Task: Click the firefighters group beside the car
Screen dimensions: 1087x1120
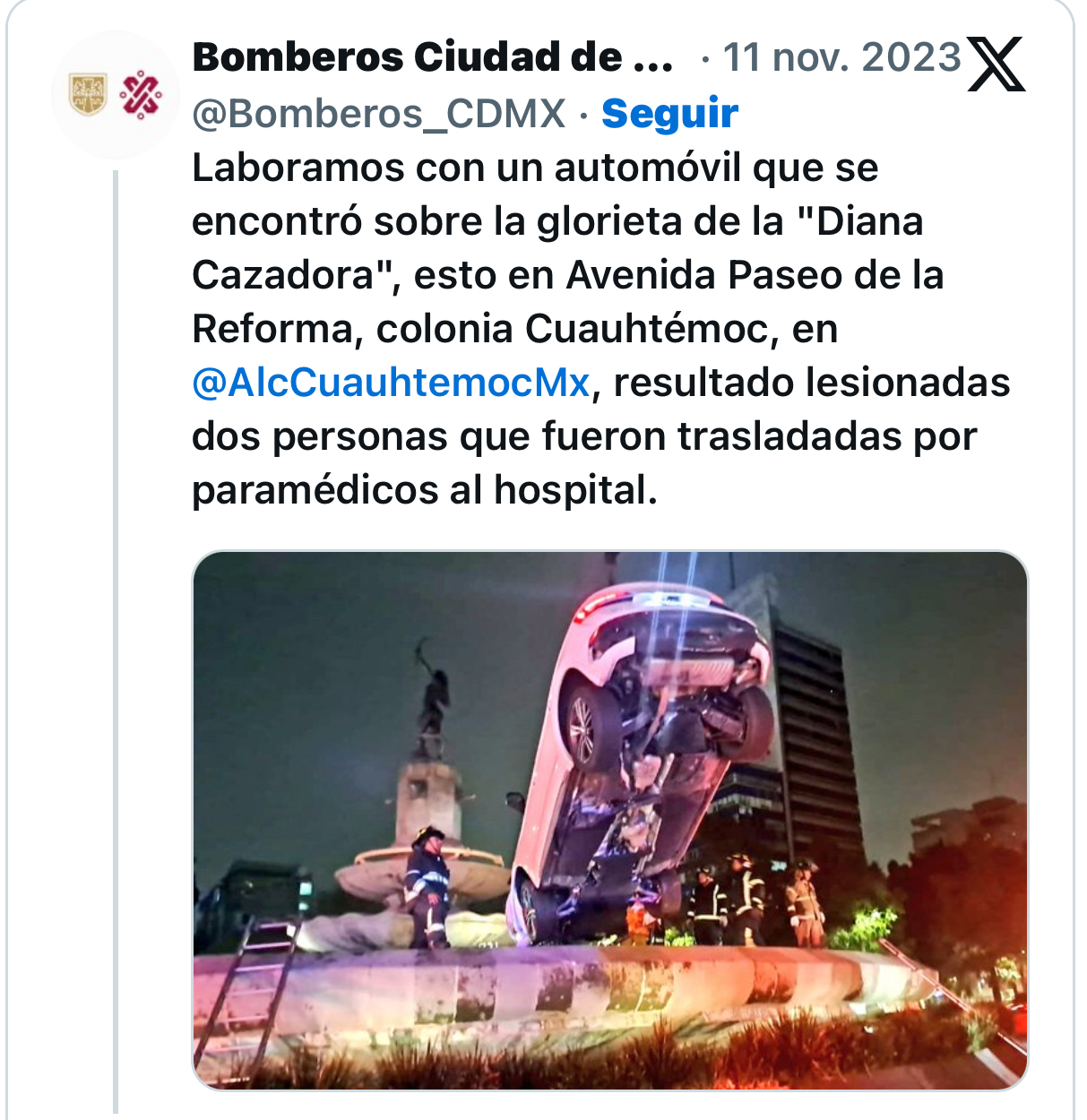Action: tap(757, 900)
